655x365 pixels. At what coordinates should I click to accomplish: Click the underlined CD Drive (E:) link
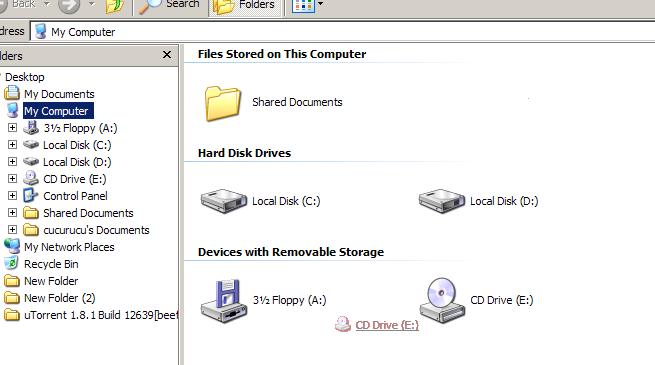point(387,325)
